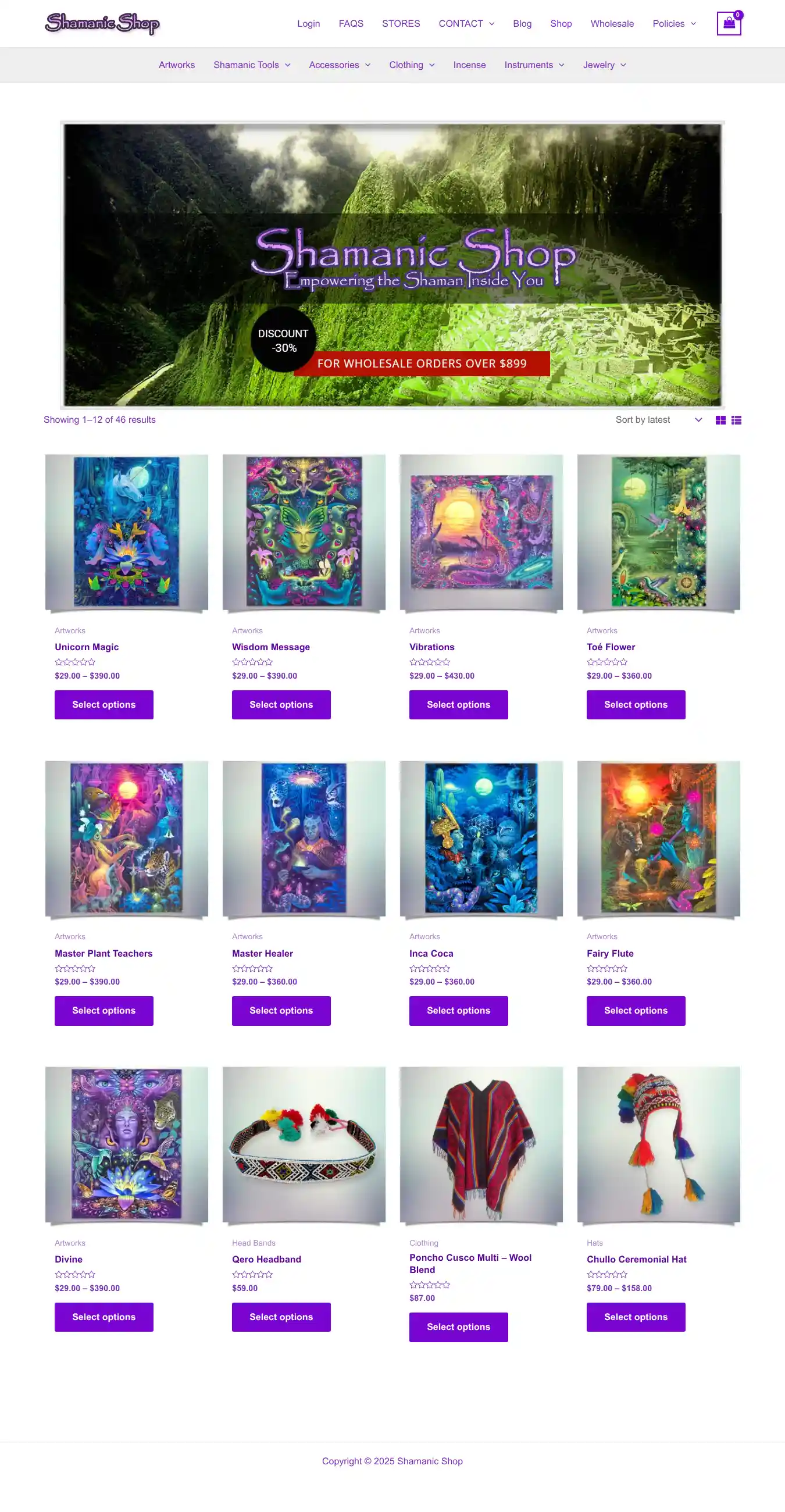Expand the Jewelry category menu
The height and width of the screenshot is (1512, 785).
click(604, 65)
